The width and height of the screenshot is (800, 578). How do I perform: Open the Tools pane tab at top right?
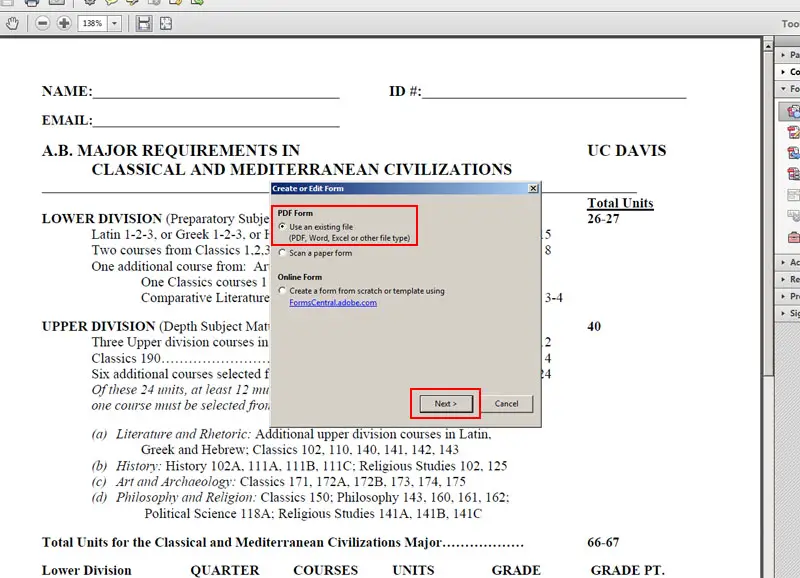pos(790,23)
